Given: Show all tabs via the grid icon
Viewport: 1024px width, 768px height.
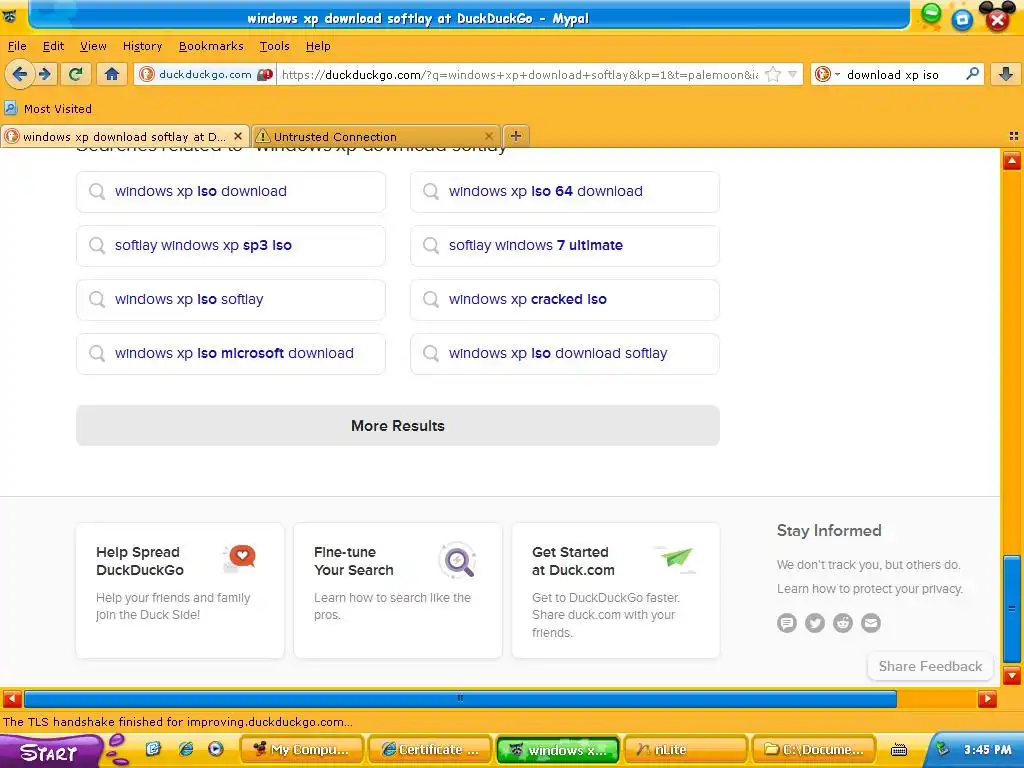Looking at the screenshot, I should (1014, 136).
